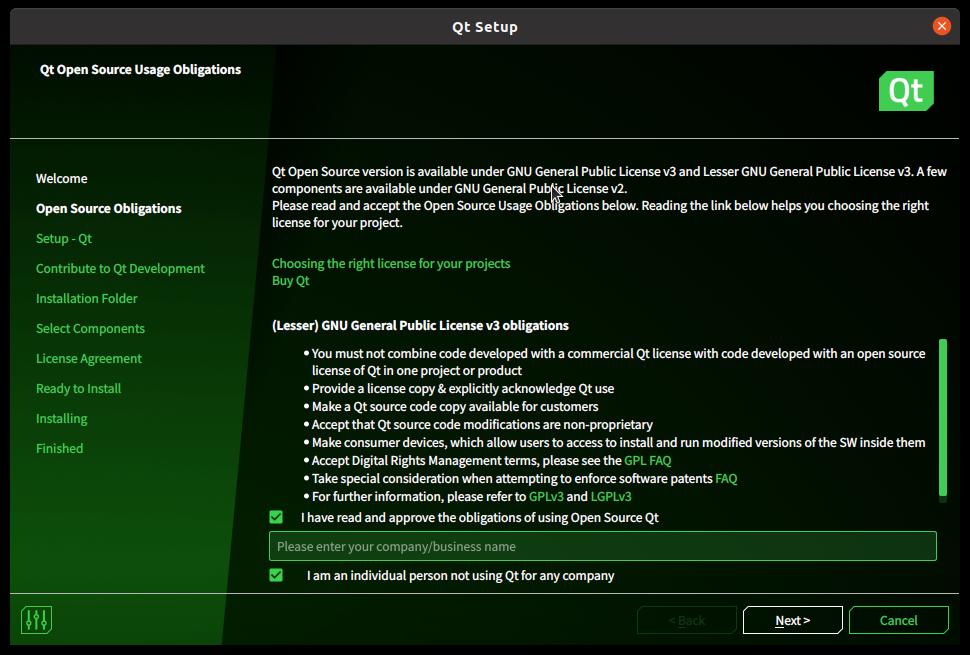Image resolution: width=970 pixels, height=655 pixels.
Task: Click the Next button
Action: (792, 620)
